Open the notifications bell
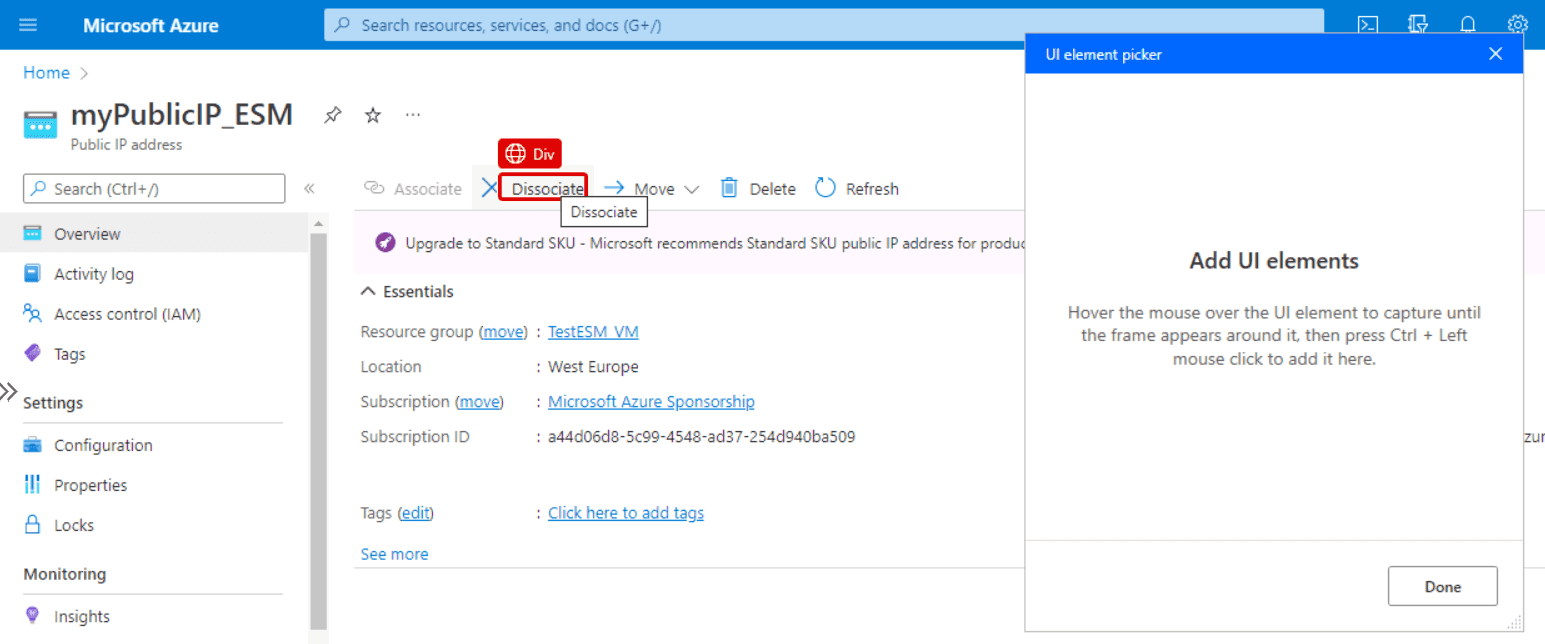 coord(1468,25)
